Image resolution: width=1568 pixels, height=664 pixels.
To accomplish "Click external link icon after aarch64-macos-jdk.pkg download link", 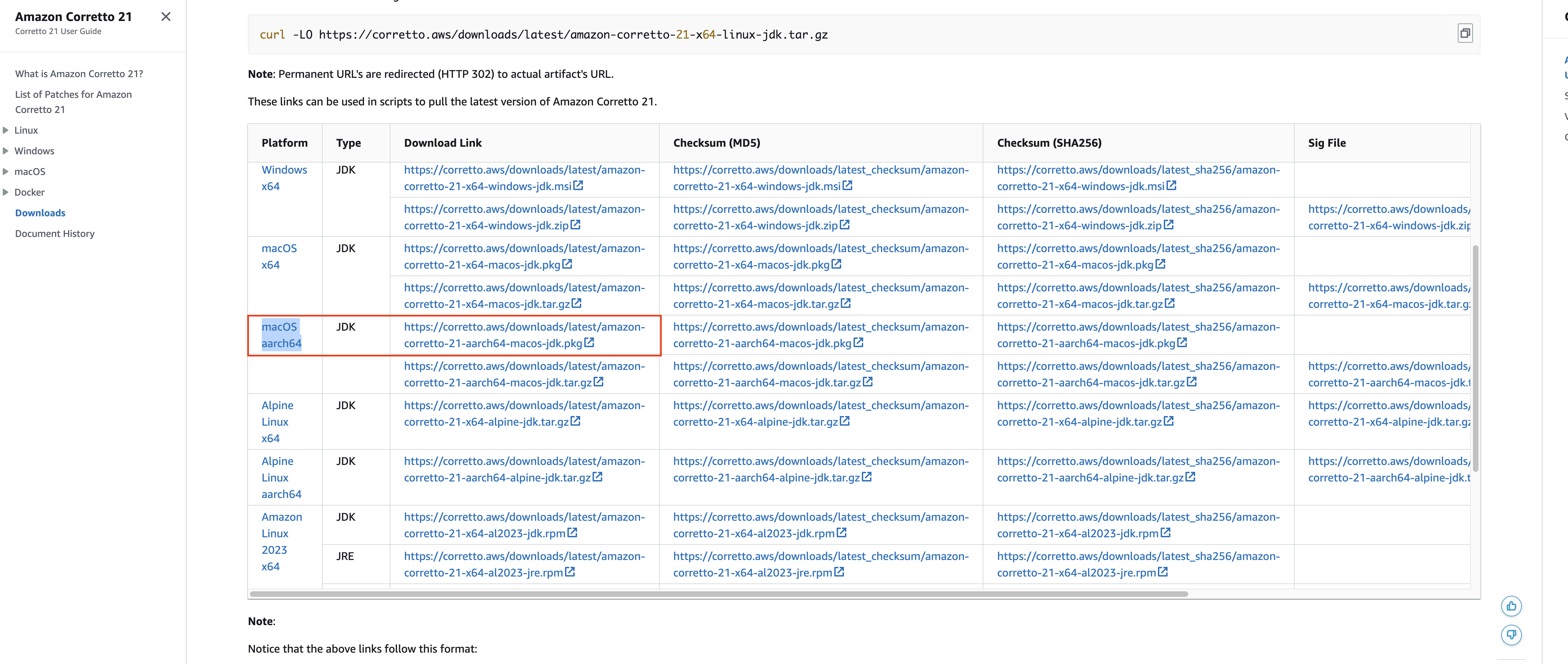I will tap(589, 343).
